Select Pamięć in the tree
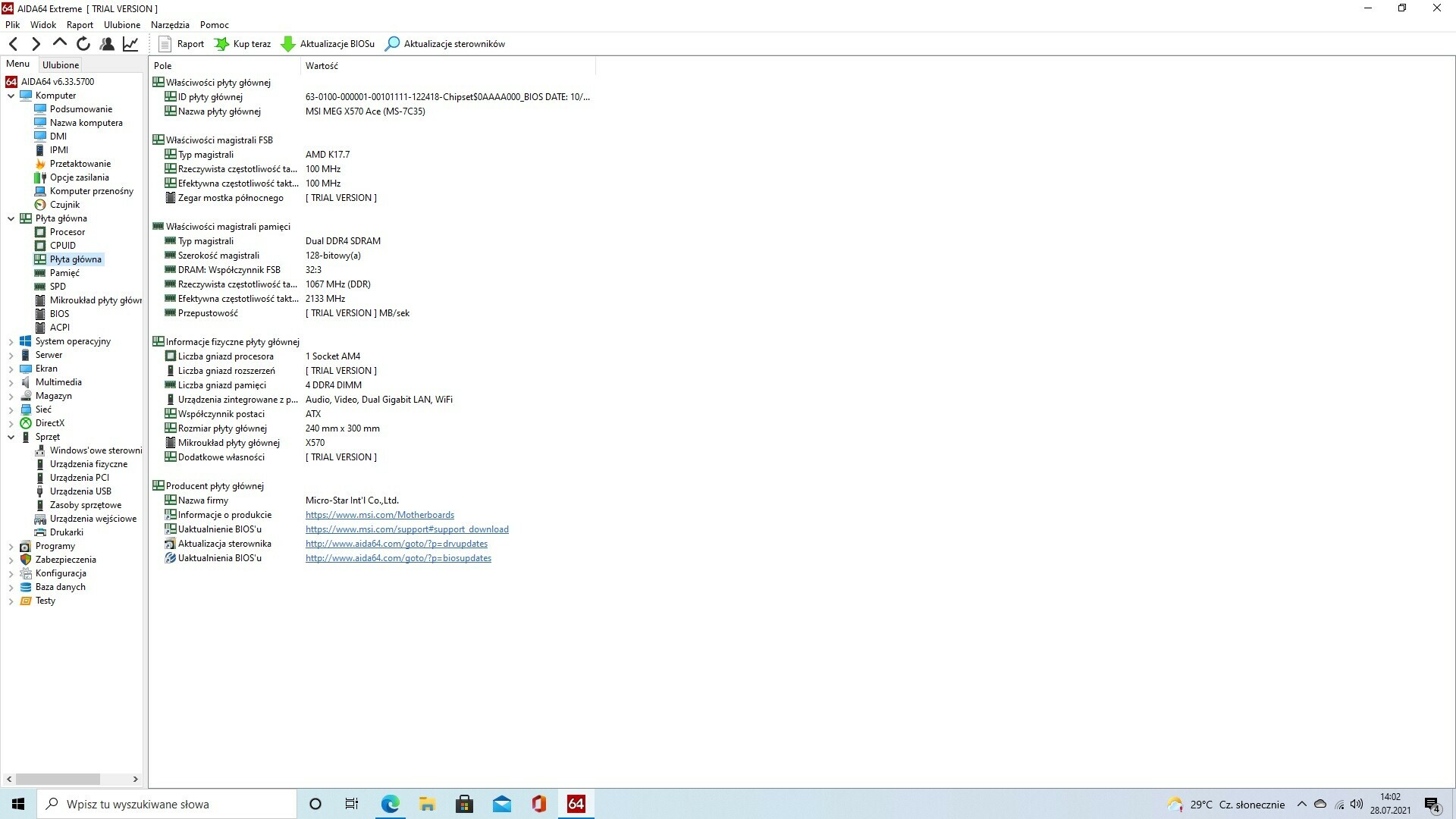 tap(64, 273)
